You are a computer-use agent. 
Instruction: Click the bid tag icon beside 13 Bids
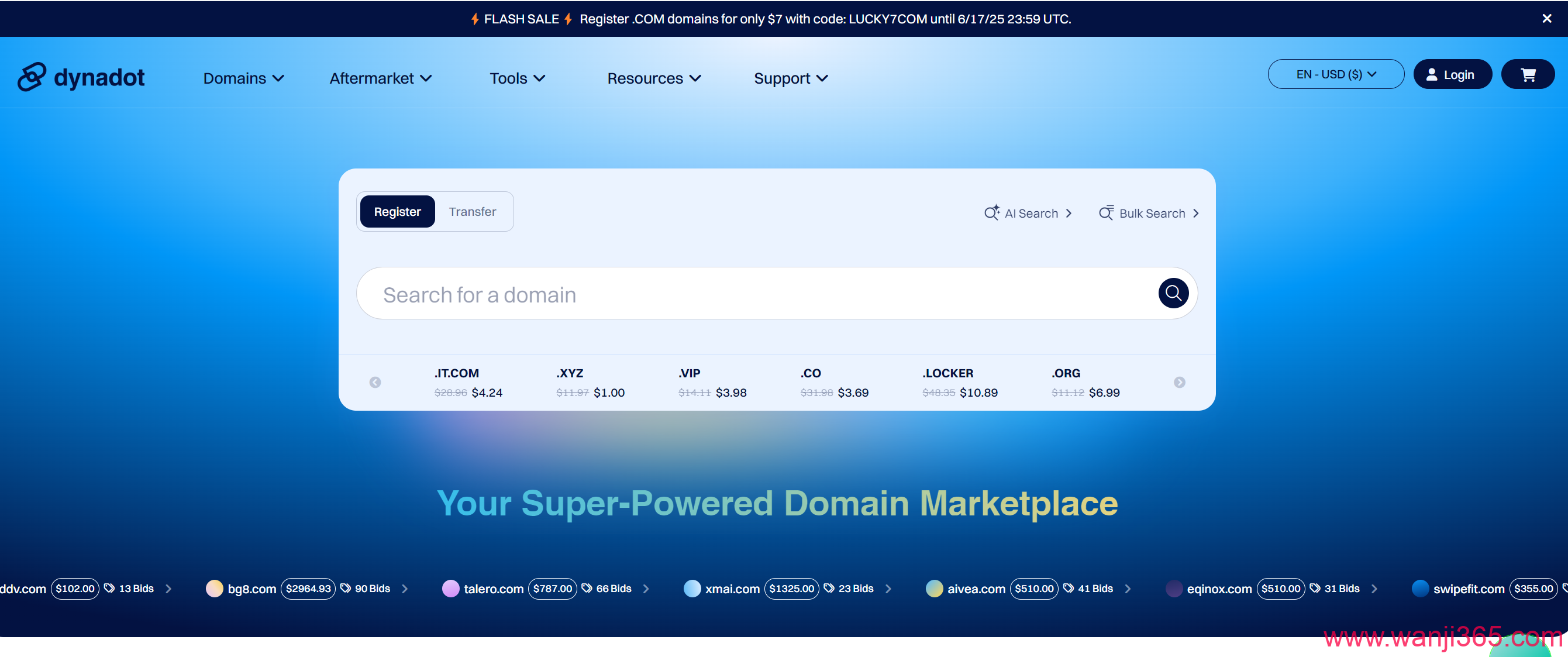point(109,588)
